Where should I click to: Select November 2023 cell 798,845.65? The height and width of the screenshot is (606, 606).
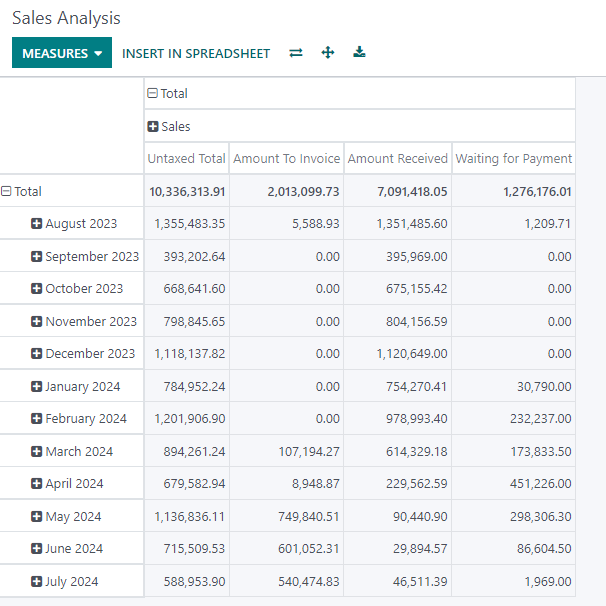pyautogui.click(x=187, y=321)
